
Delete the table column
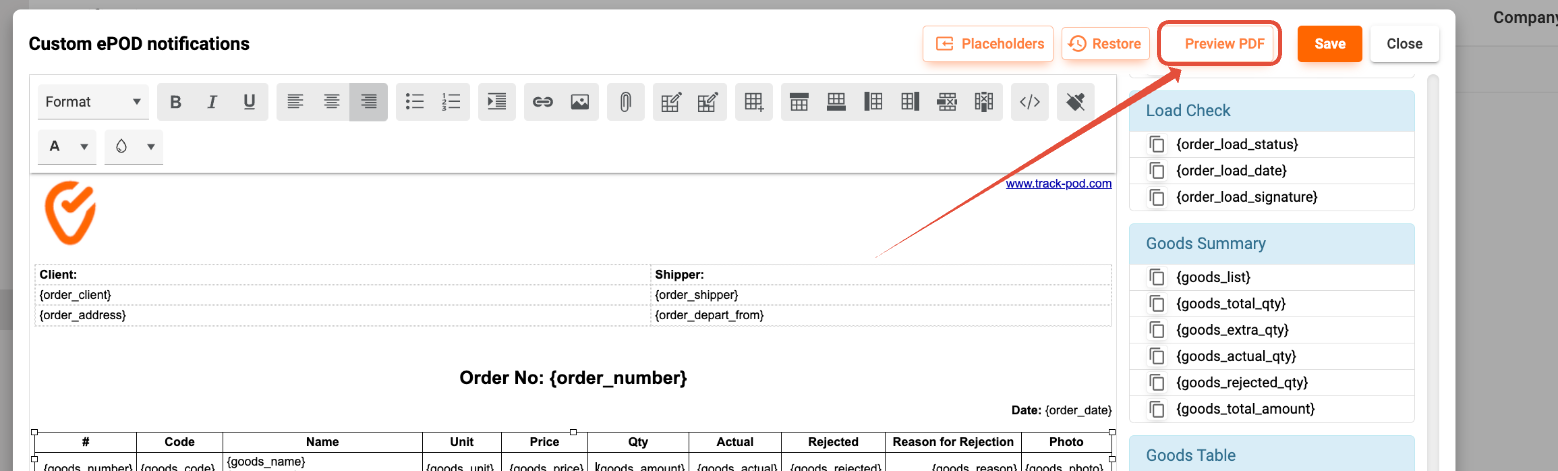click(x=984, y=102)
